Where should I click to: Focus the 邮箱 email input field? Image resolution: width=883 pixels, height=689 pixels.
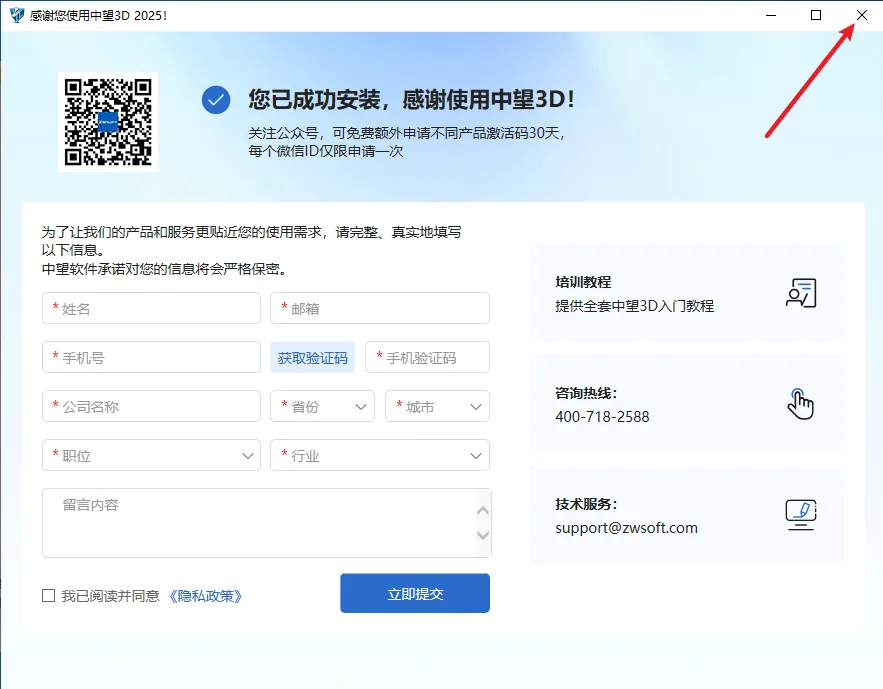380,308
